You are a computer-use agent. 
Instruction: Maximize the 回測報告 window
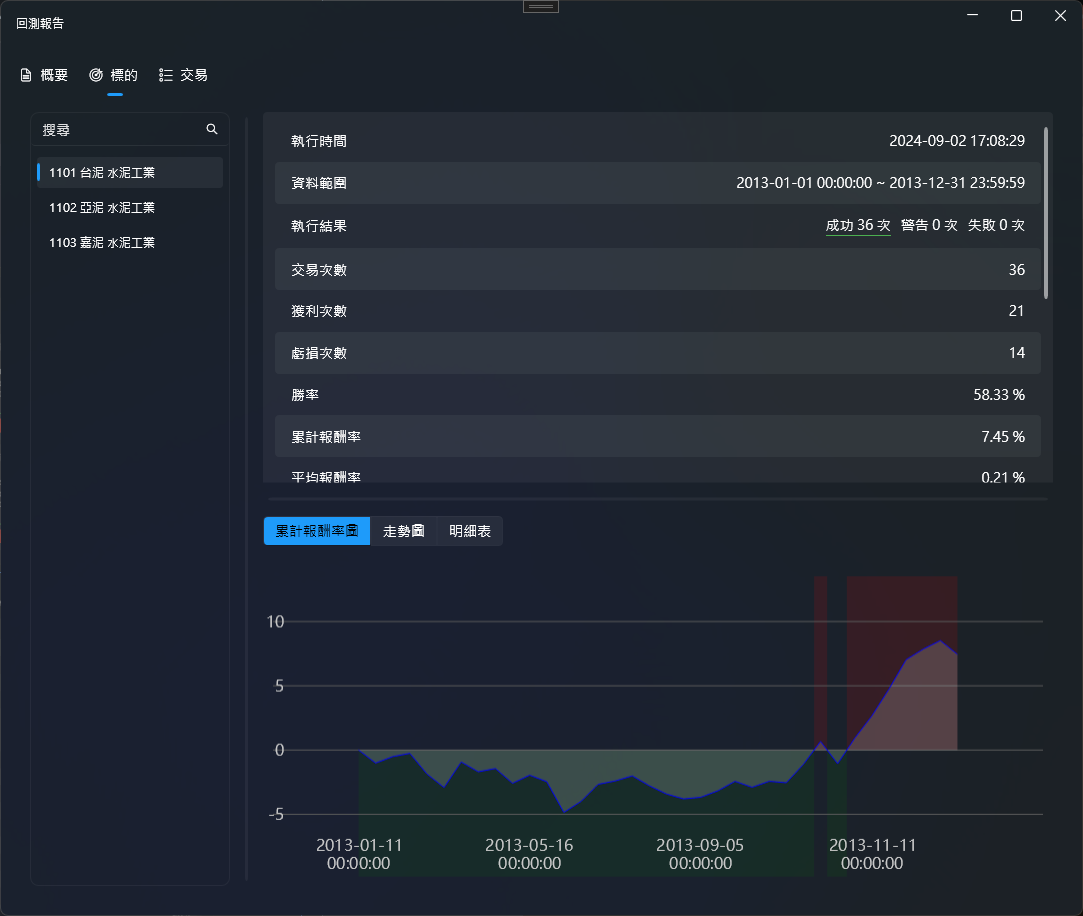point(1016,15)
